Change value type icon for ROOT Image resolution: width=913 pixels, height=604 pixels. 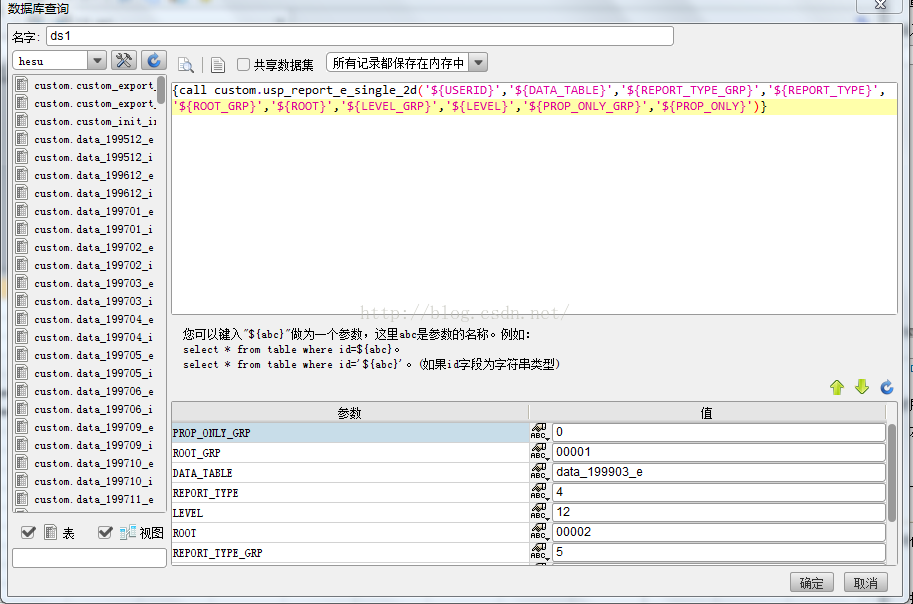tap(539, 532)
